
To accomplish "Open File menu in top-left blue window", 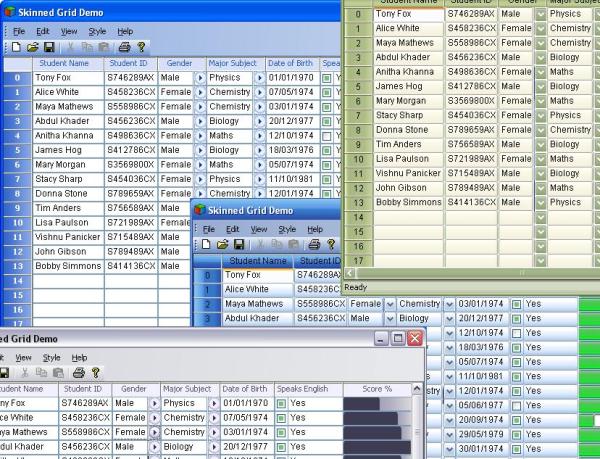I will click(19, 31).
